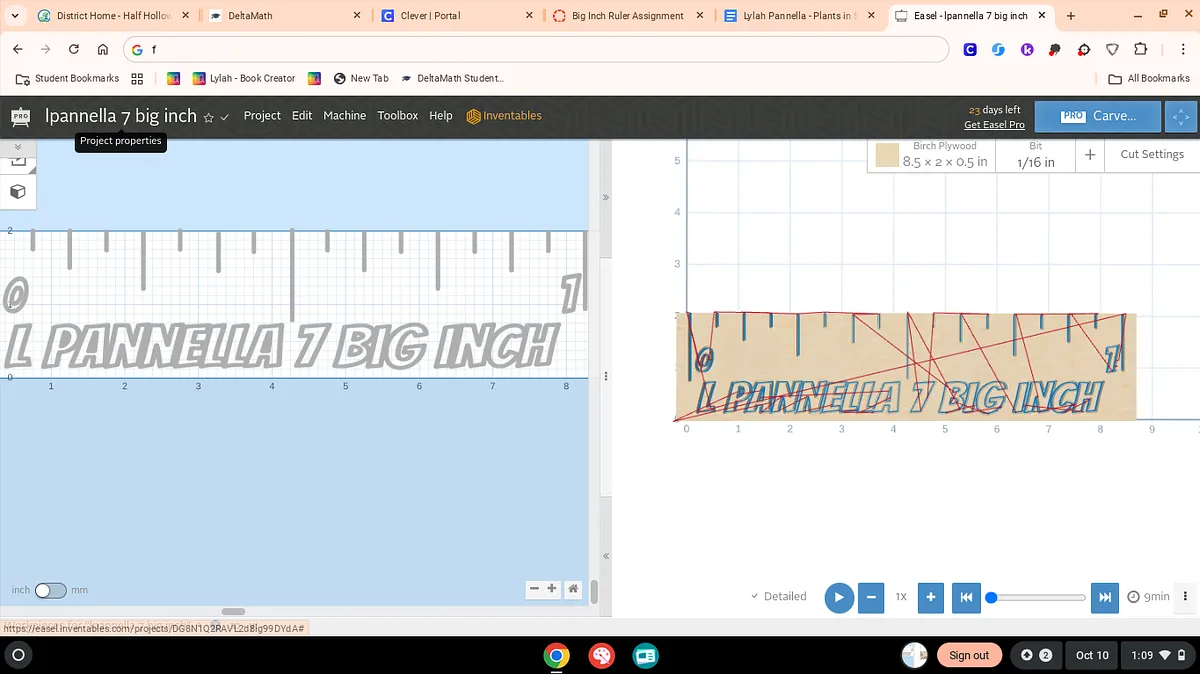
Task: Switch to Lylah Pannella Plants tab
Action: point(798,16)
